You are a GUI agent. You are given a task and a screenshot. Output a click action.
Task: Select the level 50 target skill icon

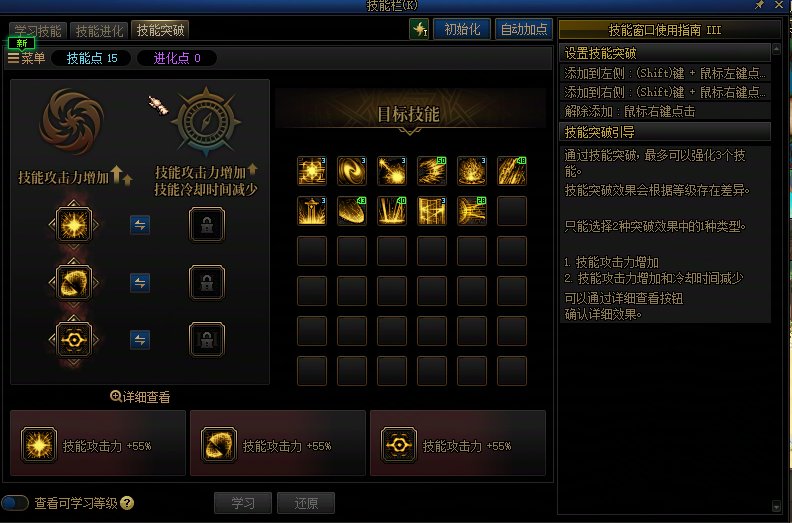[432, 171]
